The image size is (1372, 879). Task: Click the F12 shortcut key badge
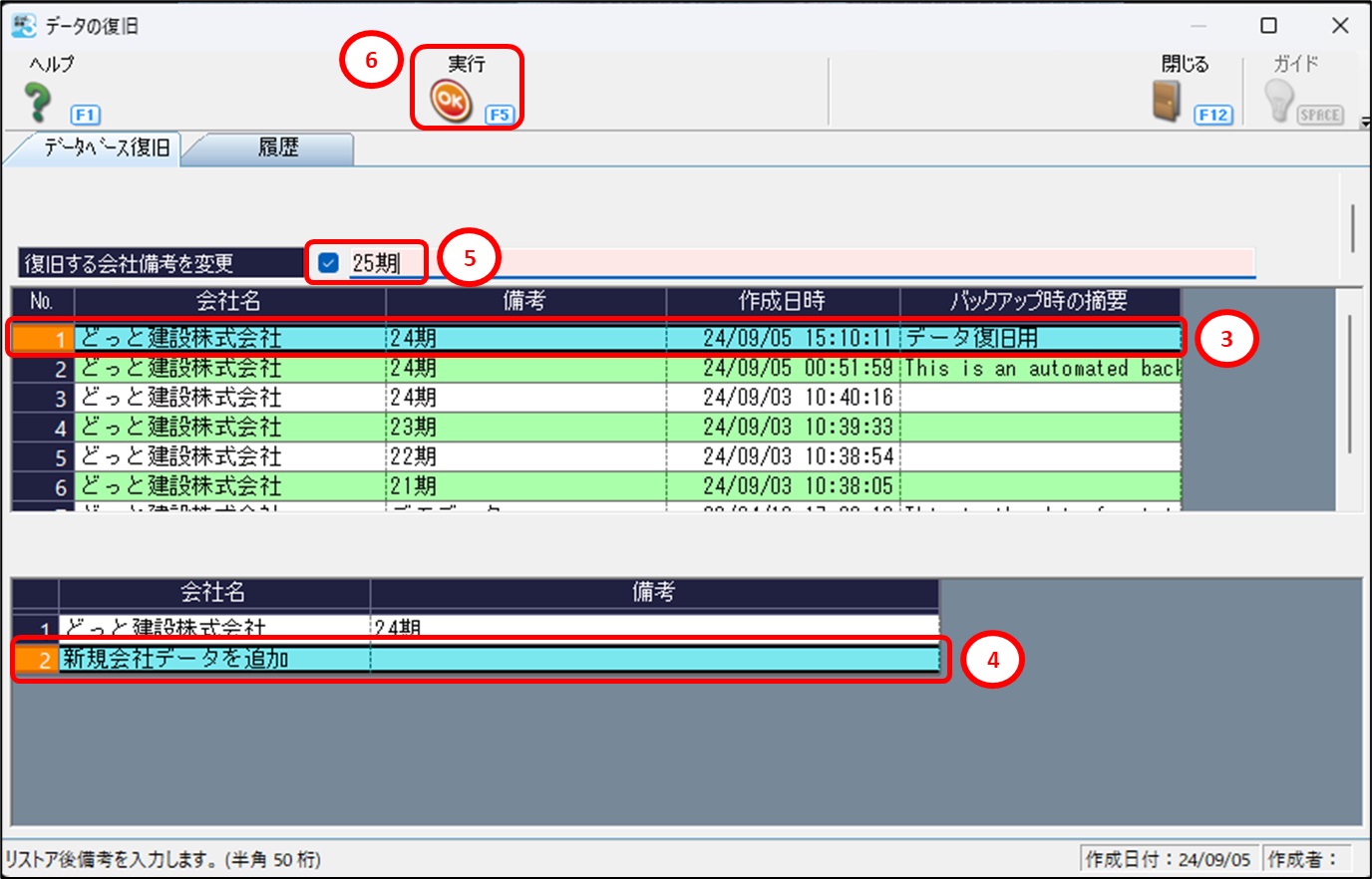click(1212, 115)
